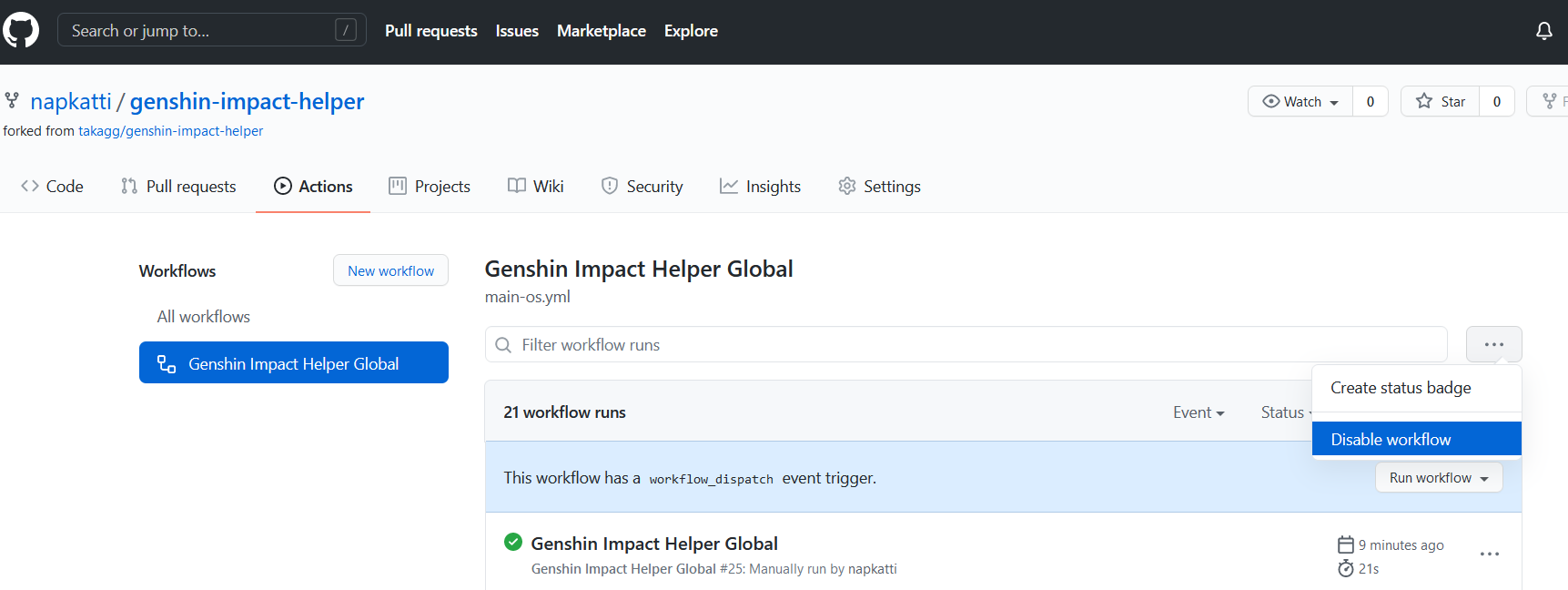The height and width of the screenshot is (590, 1568).
Task: Focus the Search or jump to field
Action: pyautogui.click(x=212, y=30)
